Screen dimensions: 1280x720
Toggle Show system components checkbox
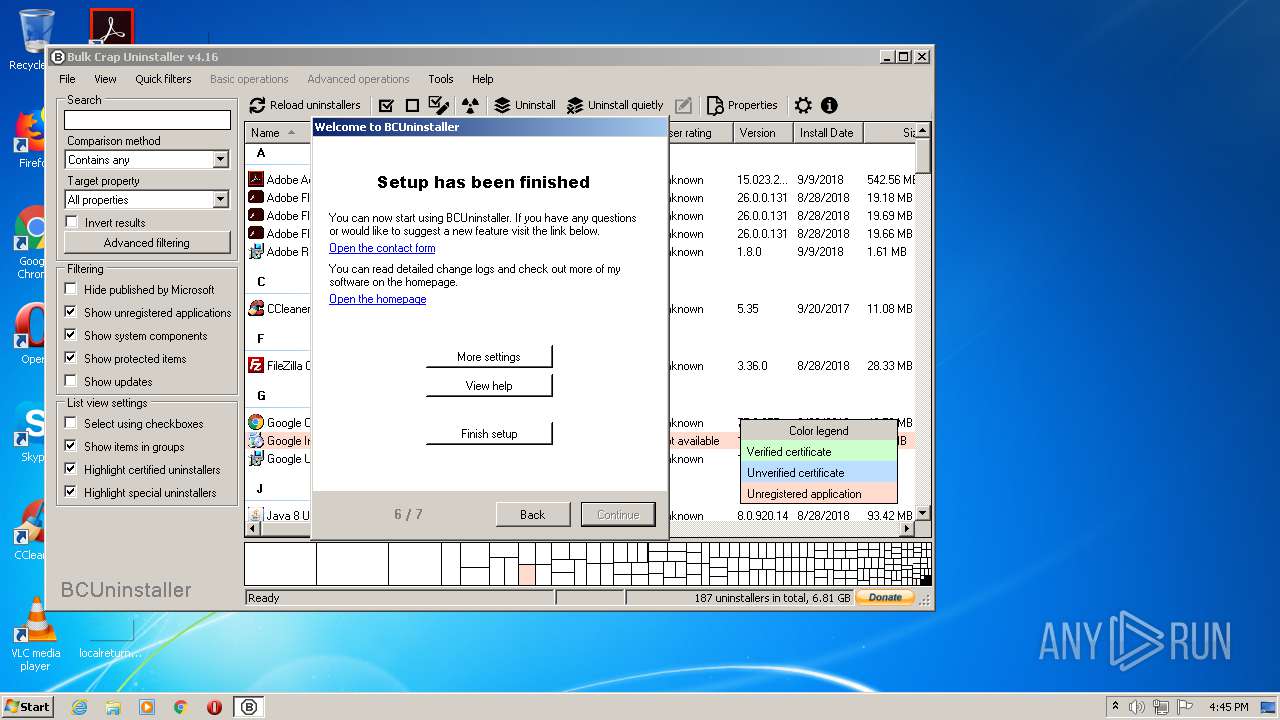point(71,335)
